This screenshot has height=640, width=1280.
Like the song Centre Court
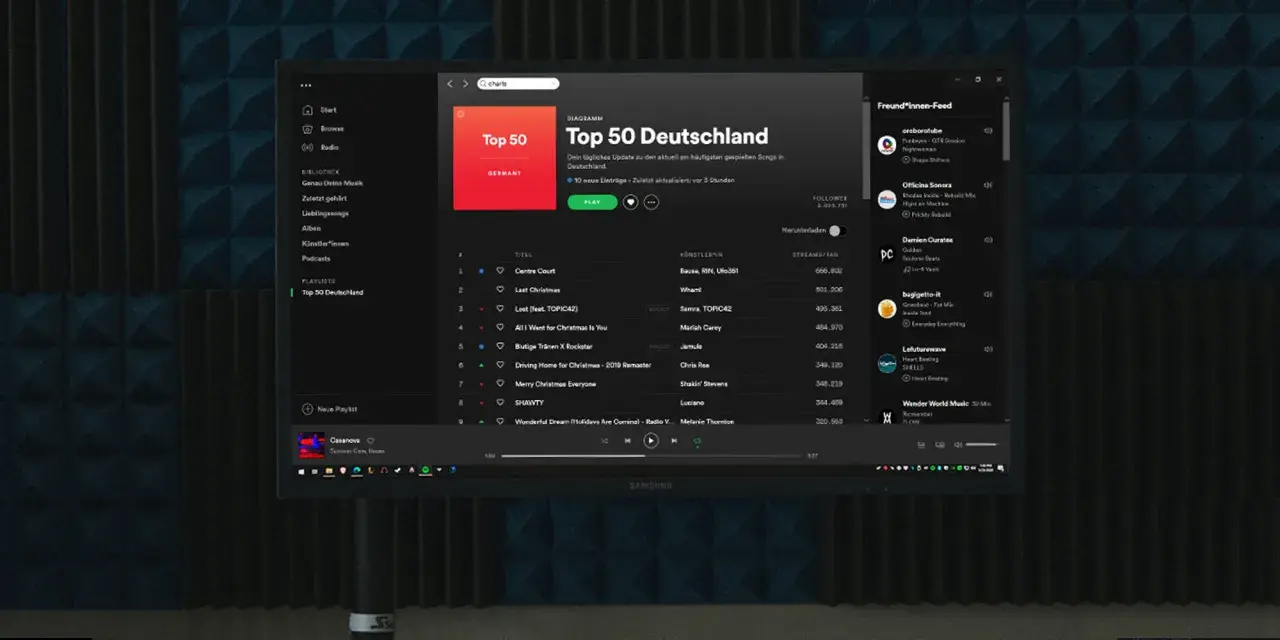[x=500, y=271]
